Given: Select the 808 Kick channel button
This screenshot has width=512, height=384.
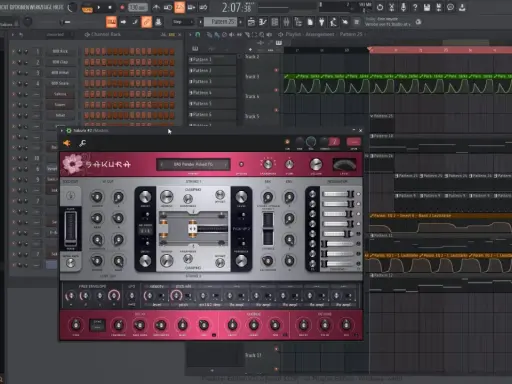Looking at the screenshot, I should (60, 51).
